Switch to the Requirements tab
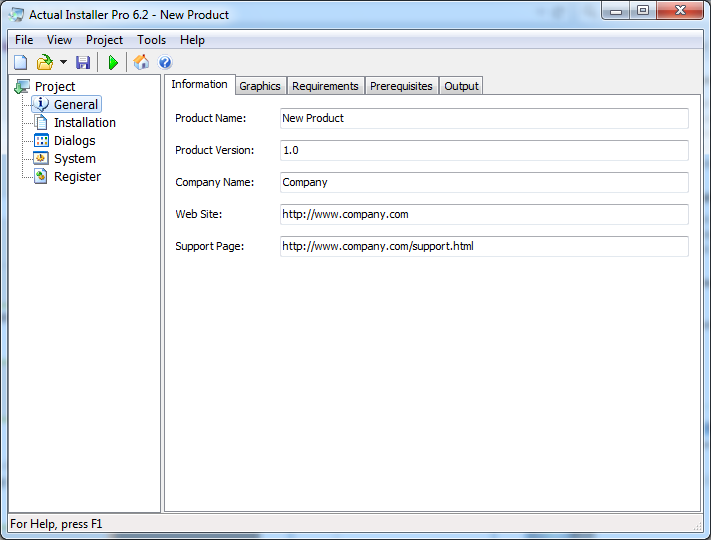The height and width of the screenshot is (540, 711). (325, 86)
